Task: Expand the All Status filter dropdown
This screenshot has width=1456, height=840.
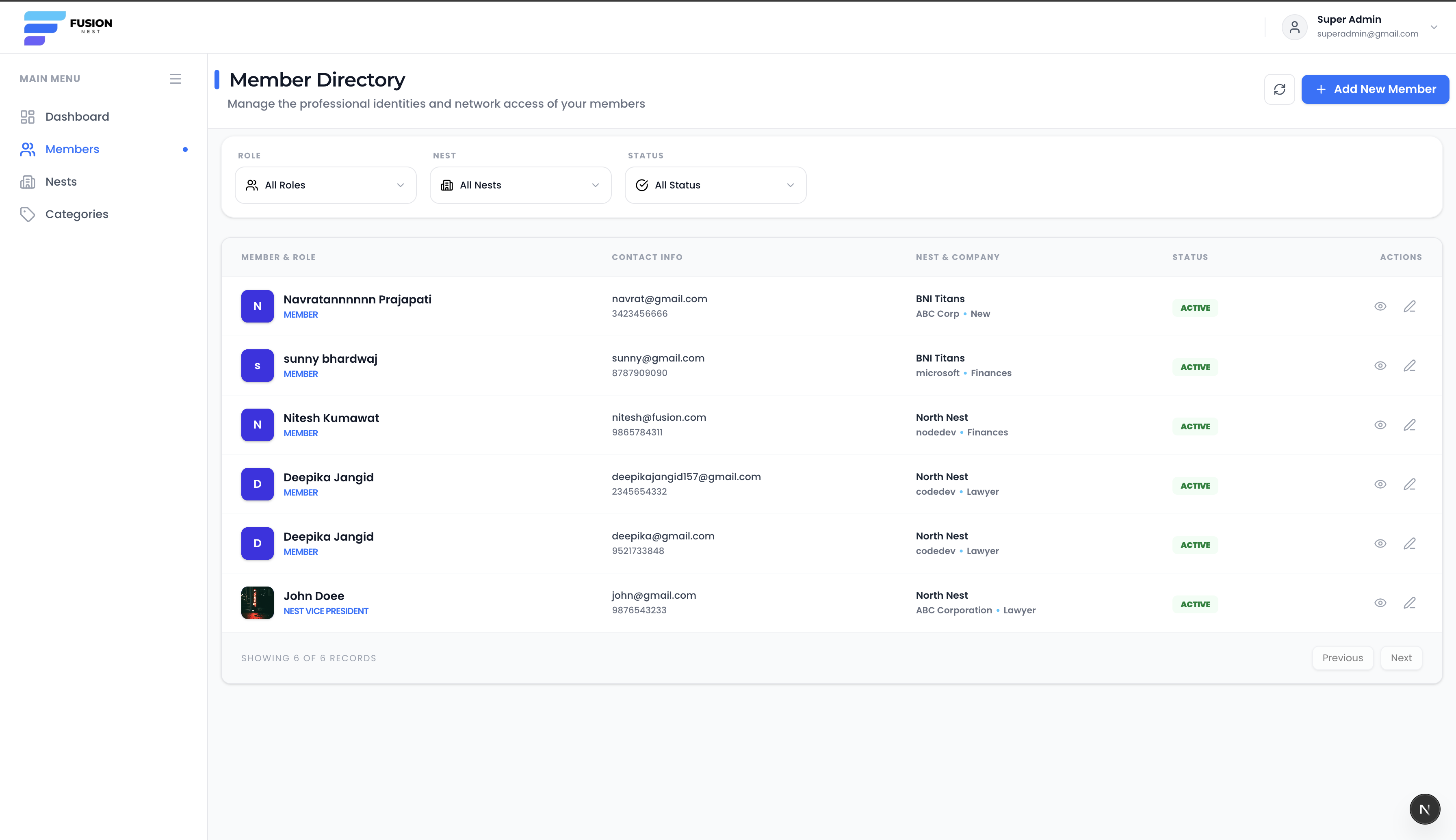Action: (715, 185)
